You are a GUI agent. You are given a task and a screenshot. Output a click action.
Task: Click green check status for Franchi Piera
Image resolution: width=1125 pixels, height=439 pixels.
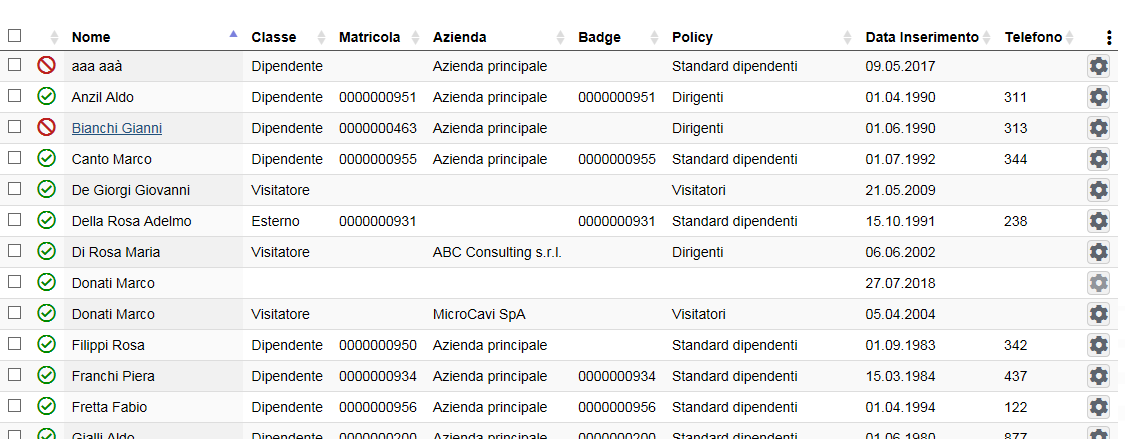pyautogui.click(x=46, y=376)
